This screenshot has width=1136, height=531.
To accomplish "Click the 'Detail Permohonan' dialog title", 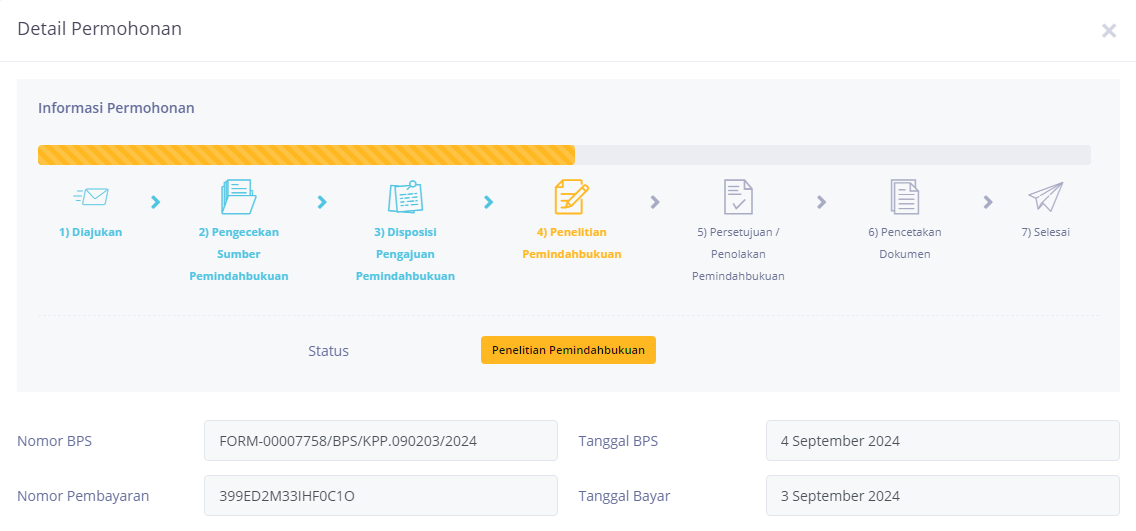I will pyautogui.click(x=99, y=29).
